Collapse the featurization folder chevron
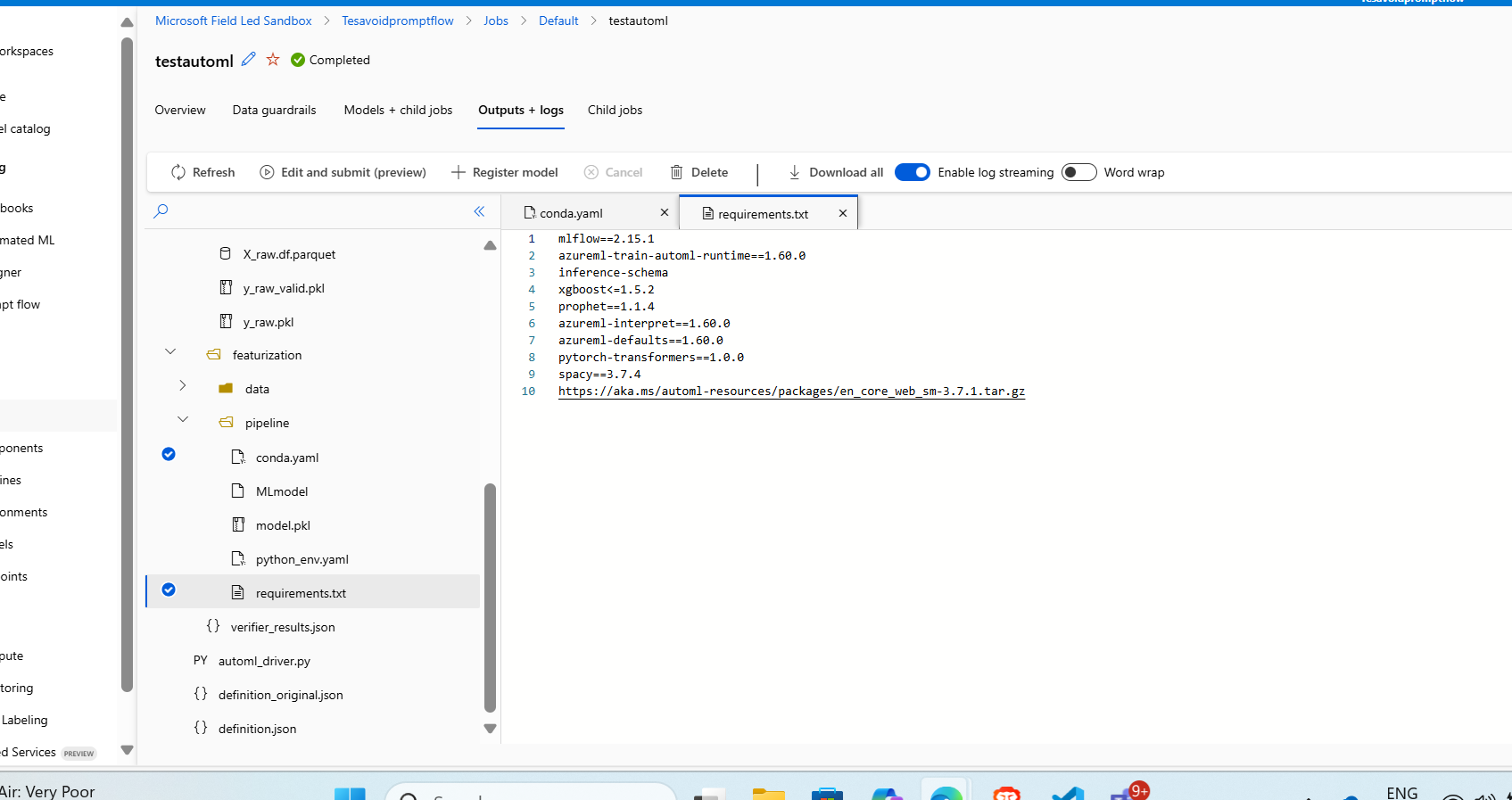This screenshot has height=800, width=1512. click(170, 352)
